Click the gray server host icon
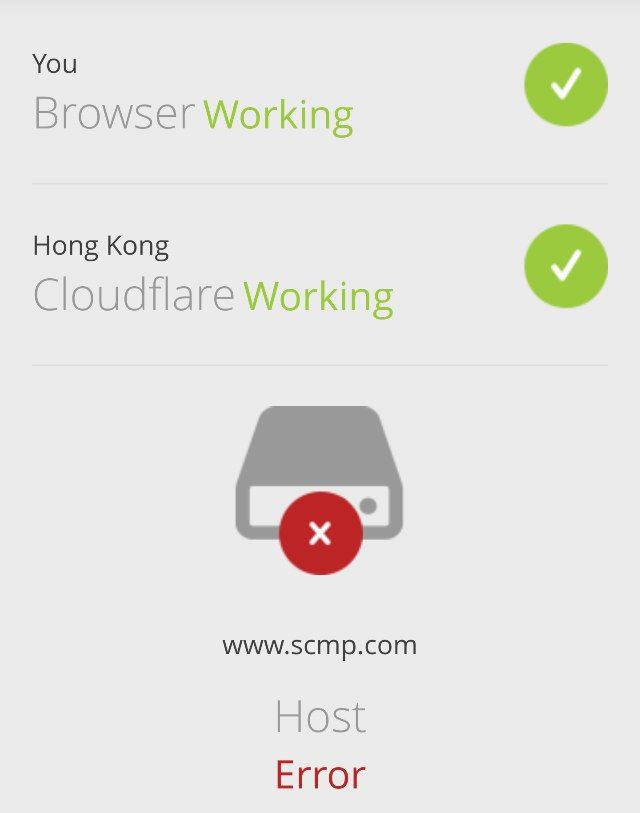 click(319, 472)
